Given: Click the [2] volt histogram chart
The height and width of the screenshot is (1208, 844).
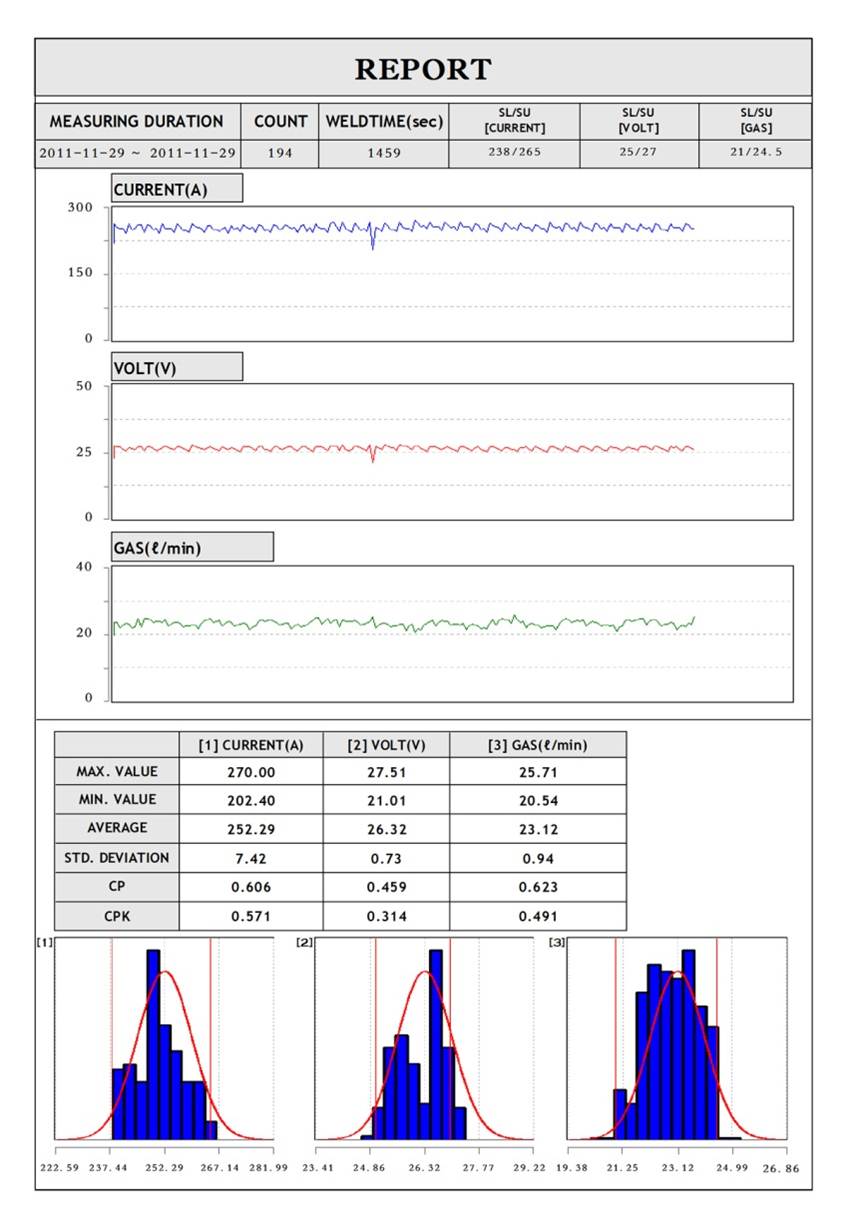Looking at the screenshot, I should click(424, 1039).
